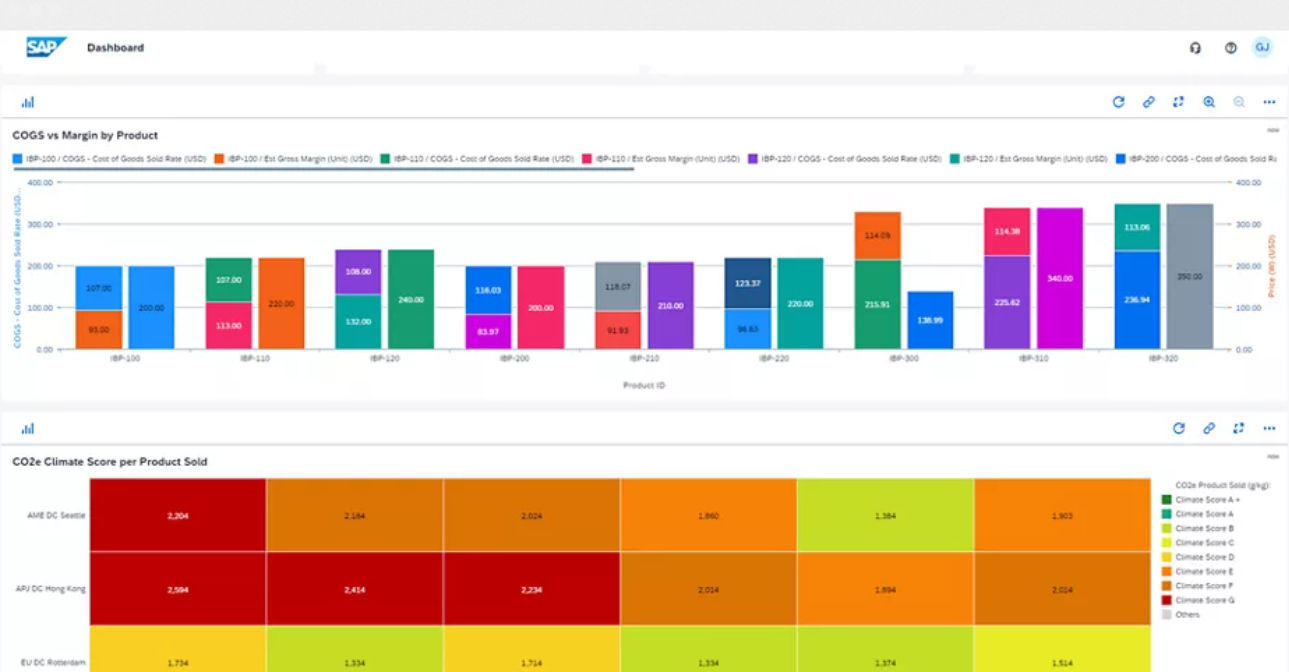Click the zoom out icon on the COGS chart
This screenshot has height=672, width=1289.
tap(1238, 101)
